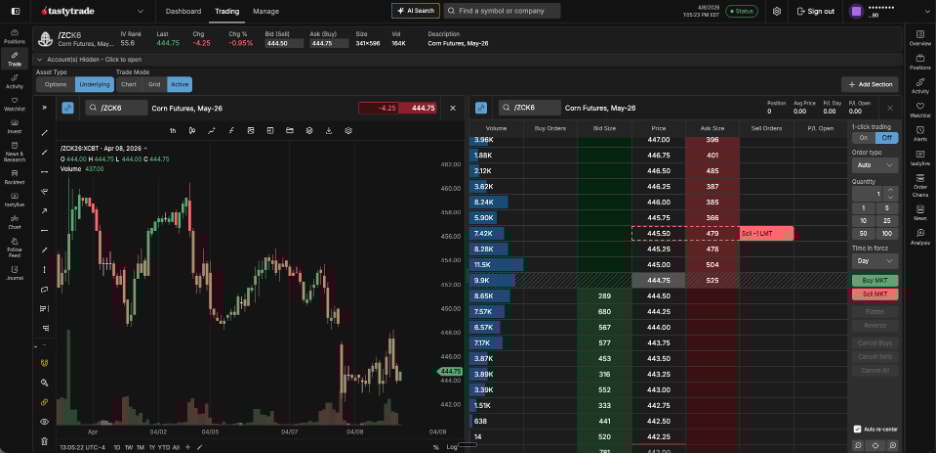Viewport: 936px width, 454px height.
Task: Open News in the right sidebar
Action: [920, 213]
